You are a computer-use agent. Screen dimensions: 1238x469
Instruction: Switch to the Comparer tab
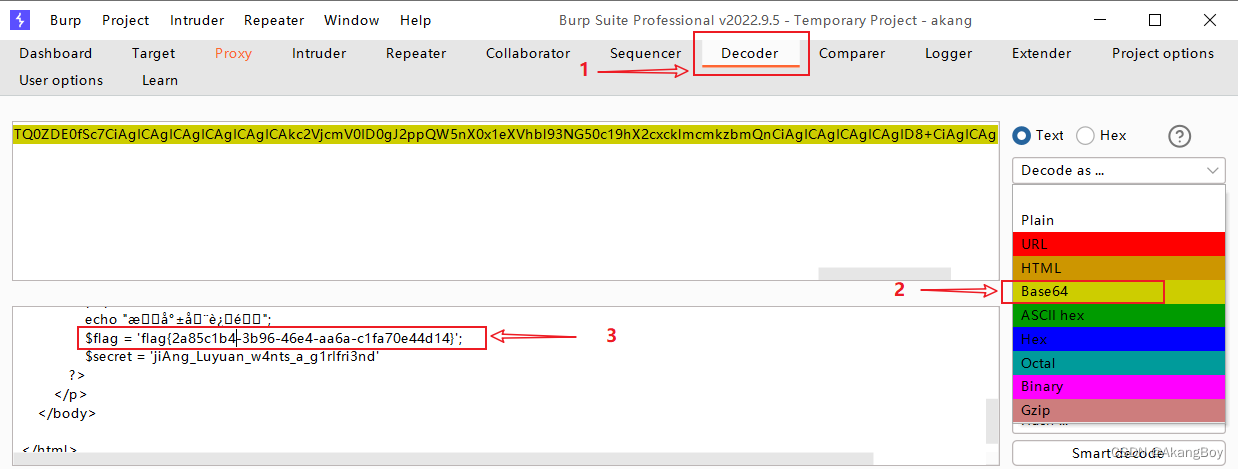tap(852, 53)
